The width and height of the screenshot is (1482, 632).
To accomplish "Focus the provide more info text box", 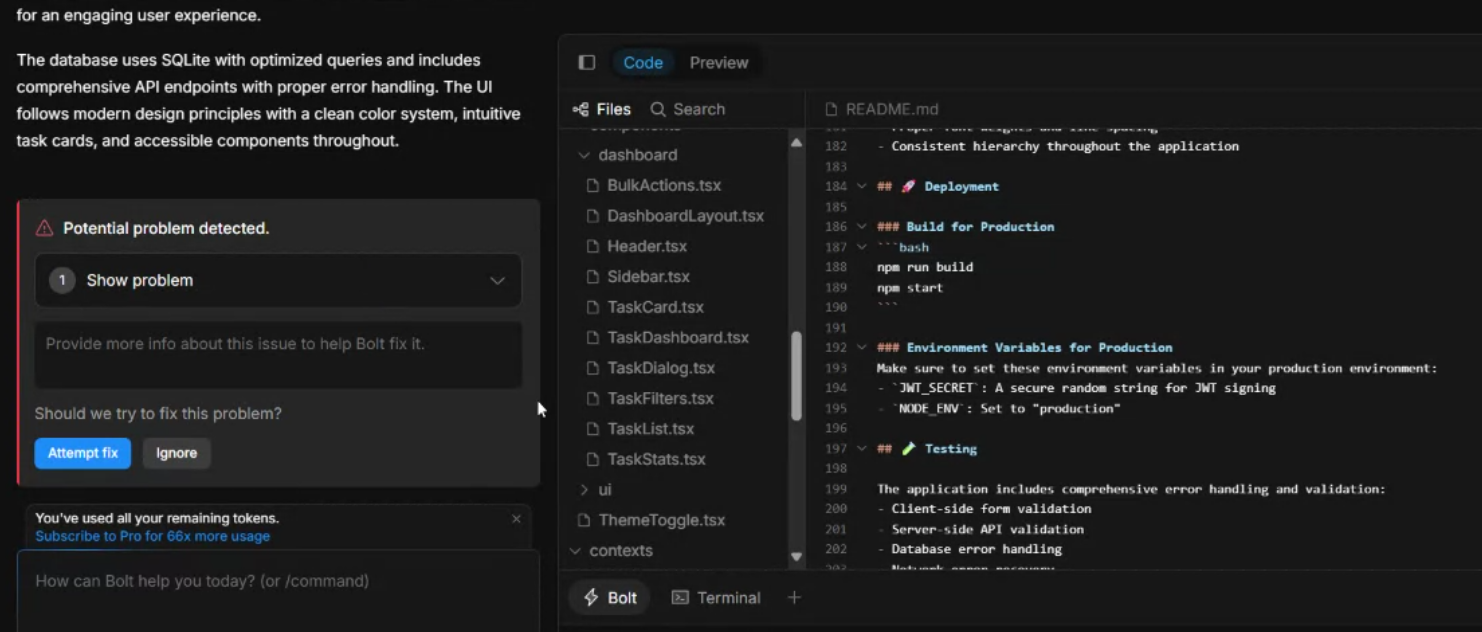I will coord(278,355).
